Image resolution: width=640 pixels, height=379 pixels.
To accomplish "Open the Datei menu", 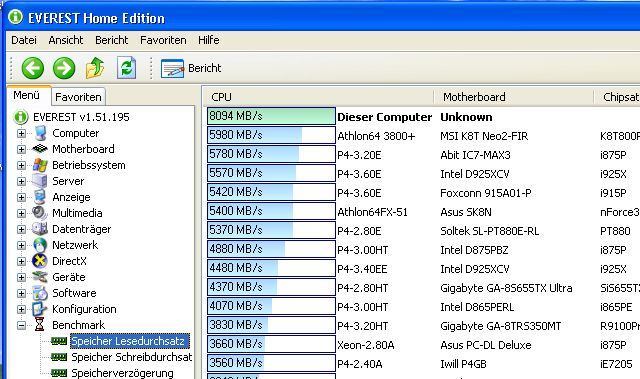I will (x=24, y=40).
